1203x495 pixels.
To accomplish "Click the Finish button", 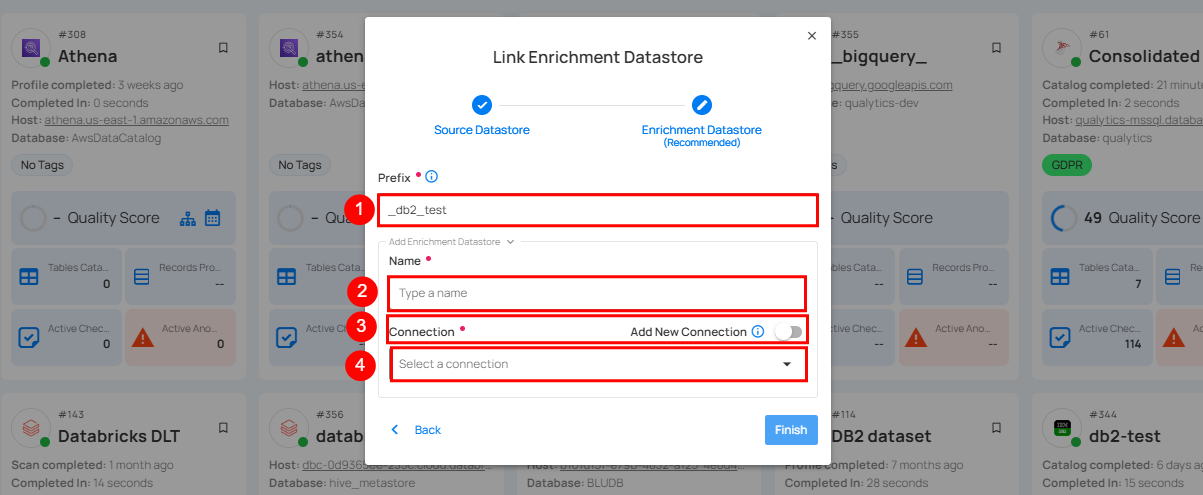I will click(x=790, y=430).
